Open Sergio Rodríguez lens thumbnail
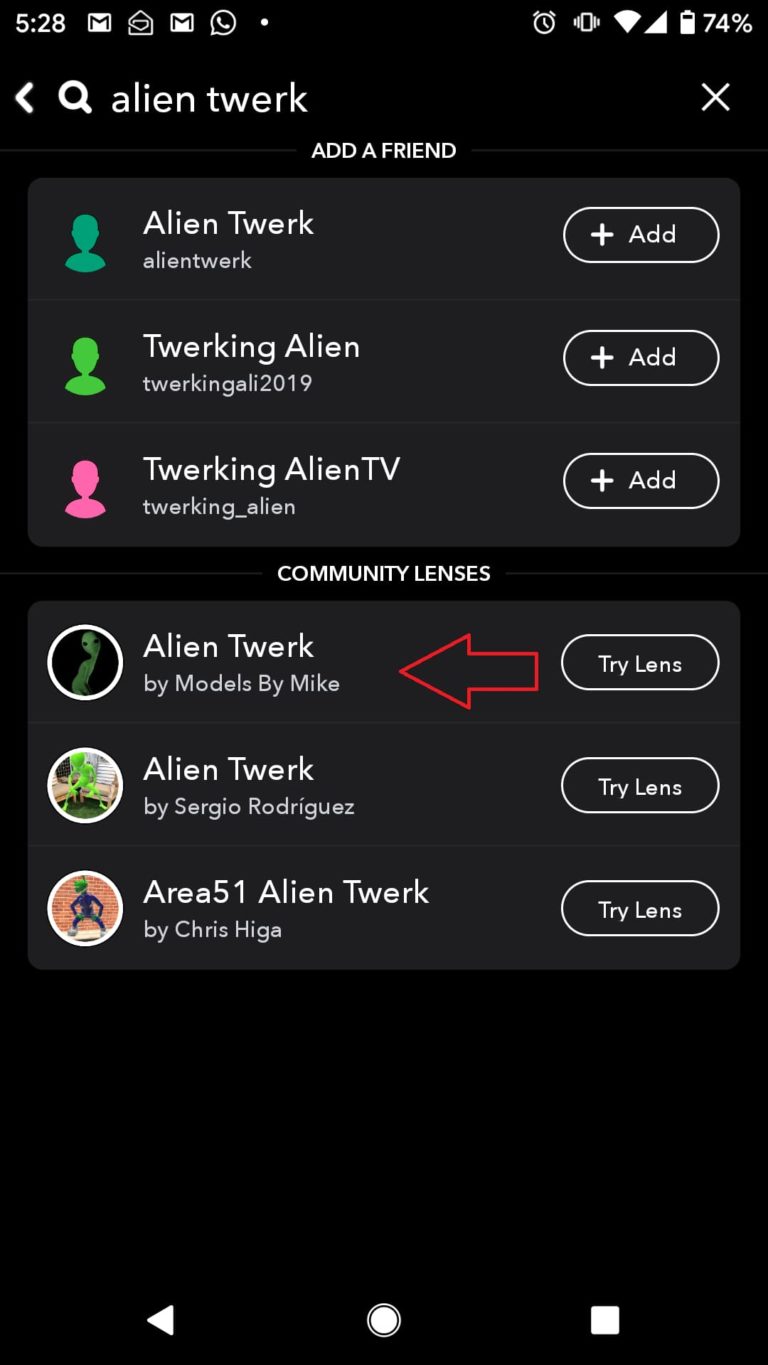The height and width of the screenshot is (1365, 768). point(85,785)
